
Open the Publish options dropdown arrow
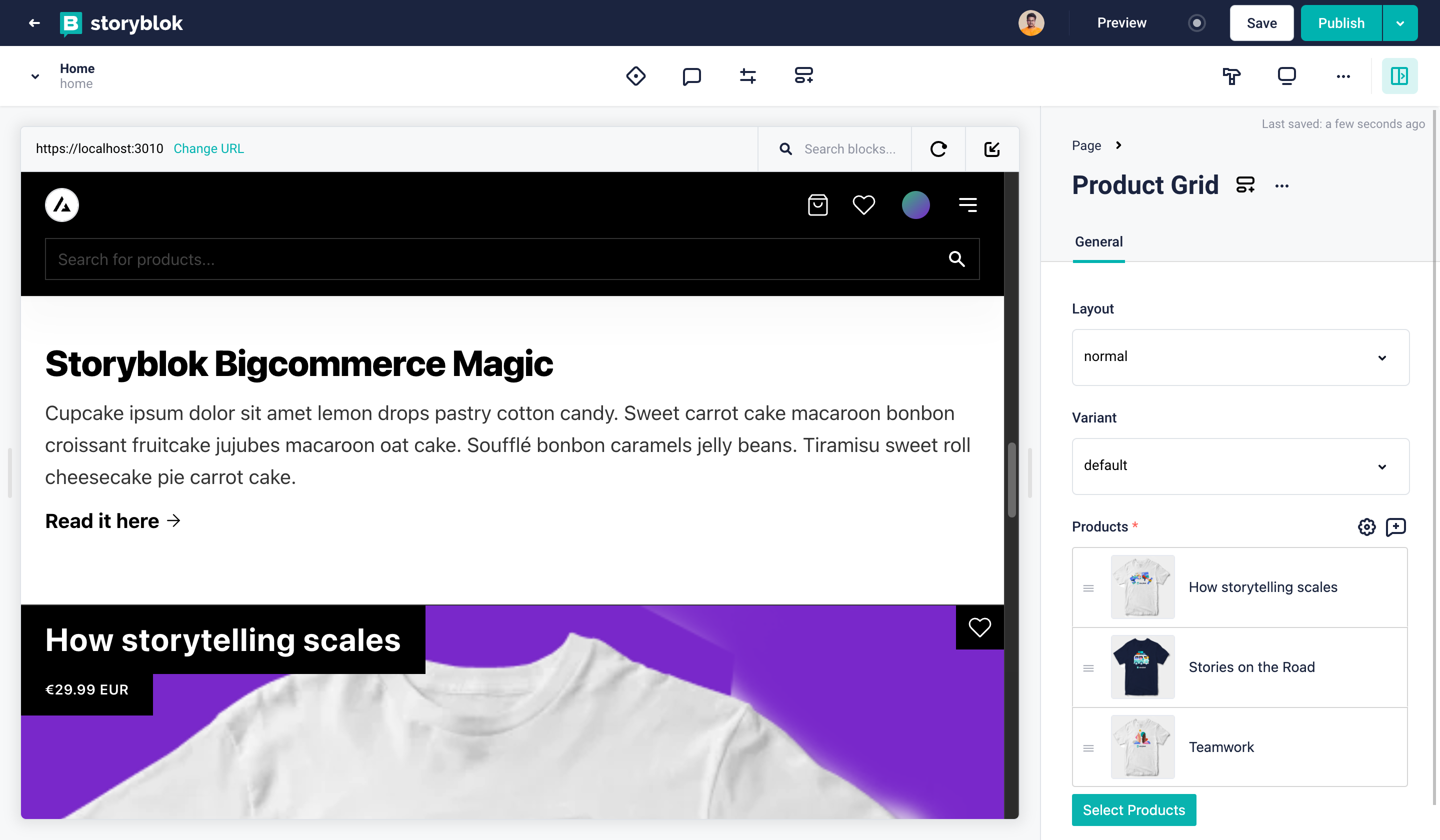pyautogui.click(x=1399, y=23)
